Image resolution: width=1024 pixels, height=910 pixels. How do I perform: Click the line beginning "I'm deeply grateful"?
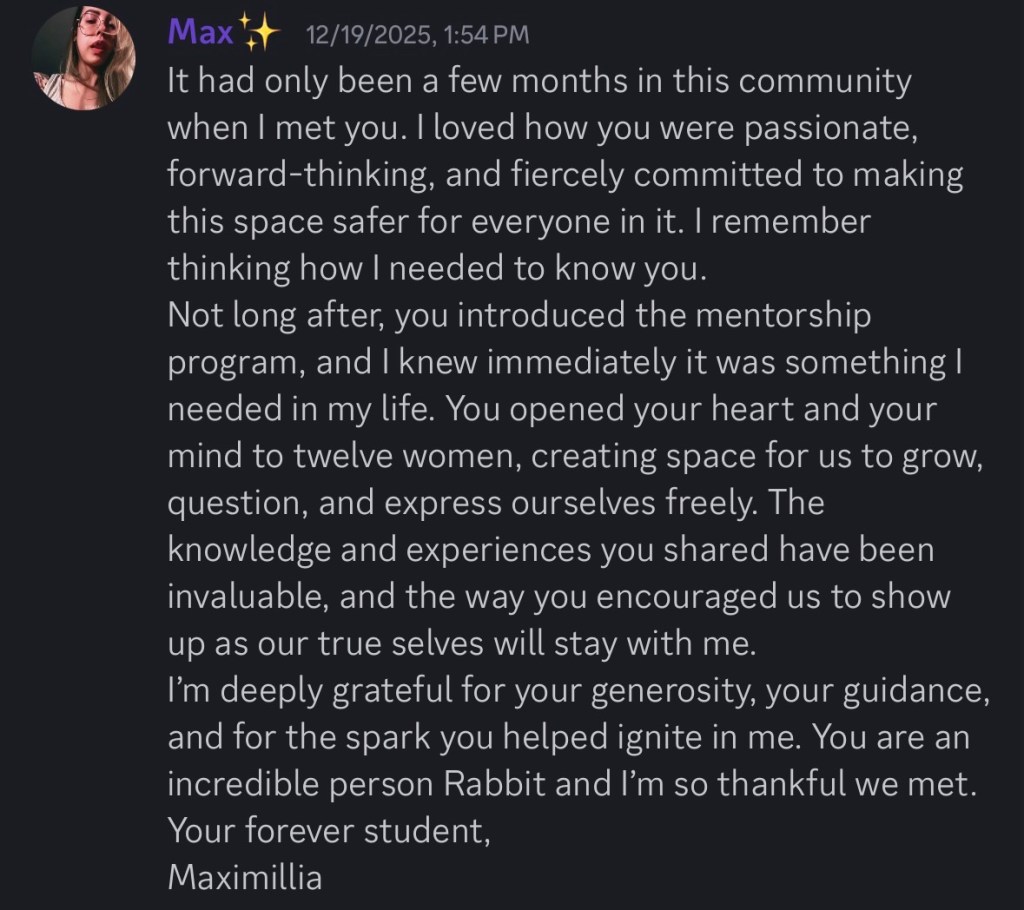578,691
